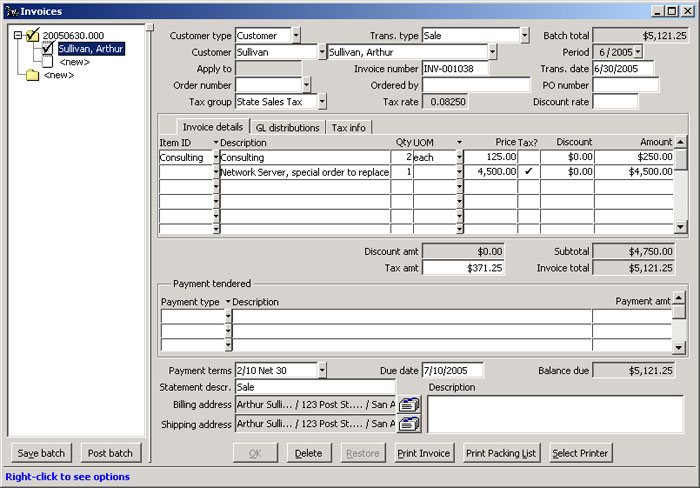Open the Tax group dropdown
Screen dimensions: 700x488
(321, 101)
